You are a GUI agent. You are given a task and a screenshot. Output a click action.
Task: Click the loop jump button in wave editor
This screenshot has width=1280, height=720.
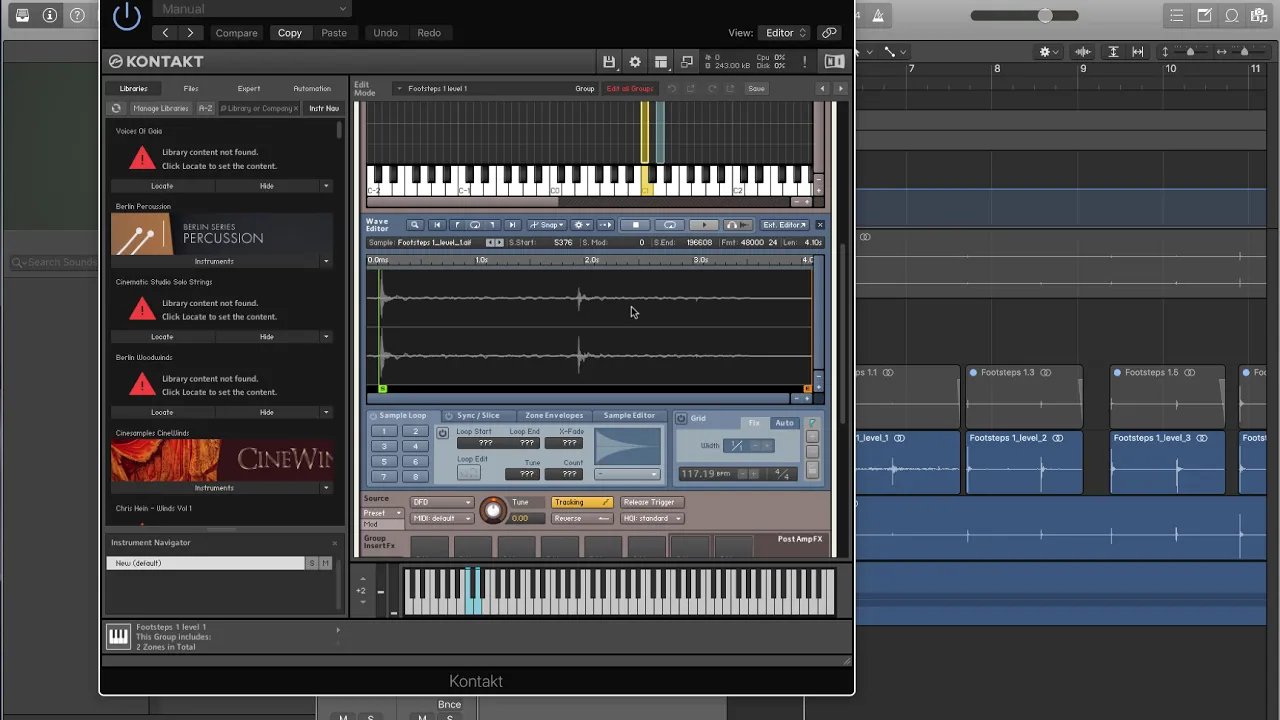point(475,225)
